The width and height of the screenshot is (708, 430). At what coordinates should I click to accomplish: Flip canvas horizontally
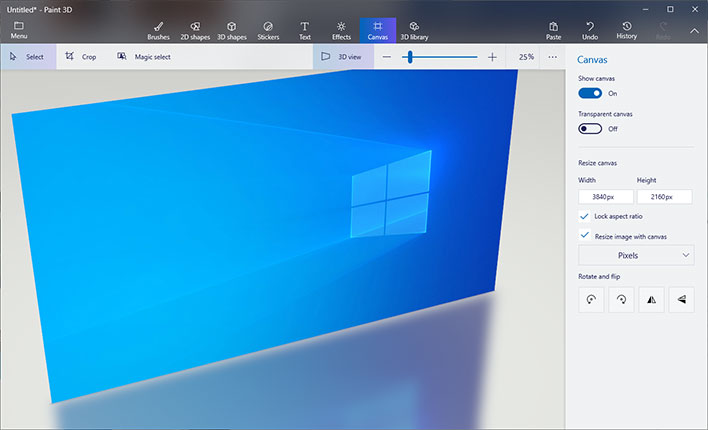651,299
